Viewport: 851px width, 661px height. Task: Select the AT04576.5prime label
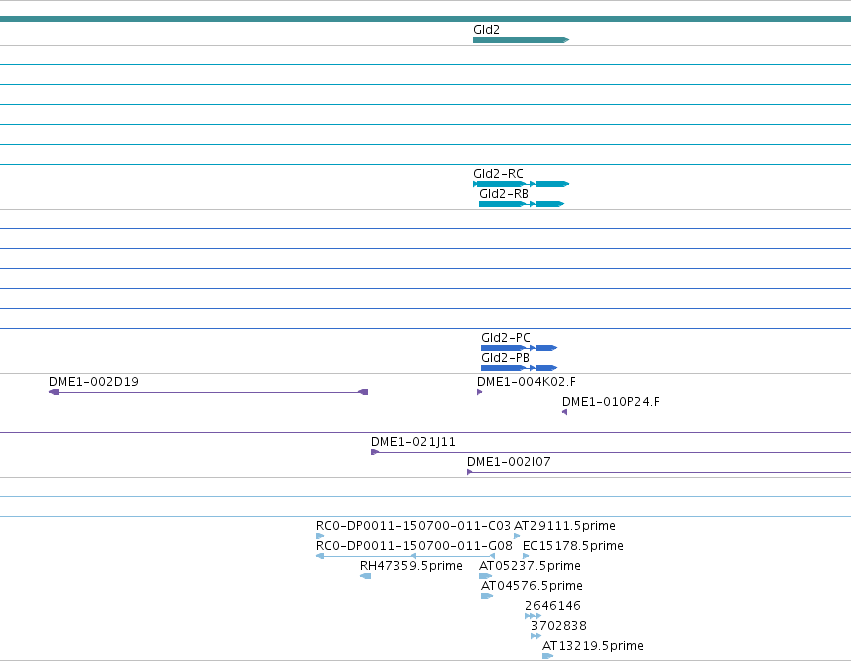coord(532,586)
